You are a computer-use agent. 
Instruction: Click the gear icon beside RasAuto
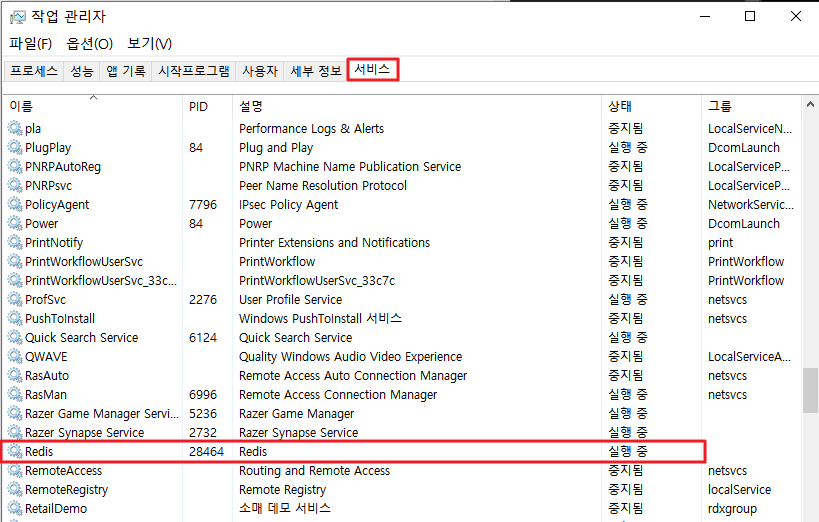[15, 375]
